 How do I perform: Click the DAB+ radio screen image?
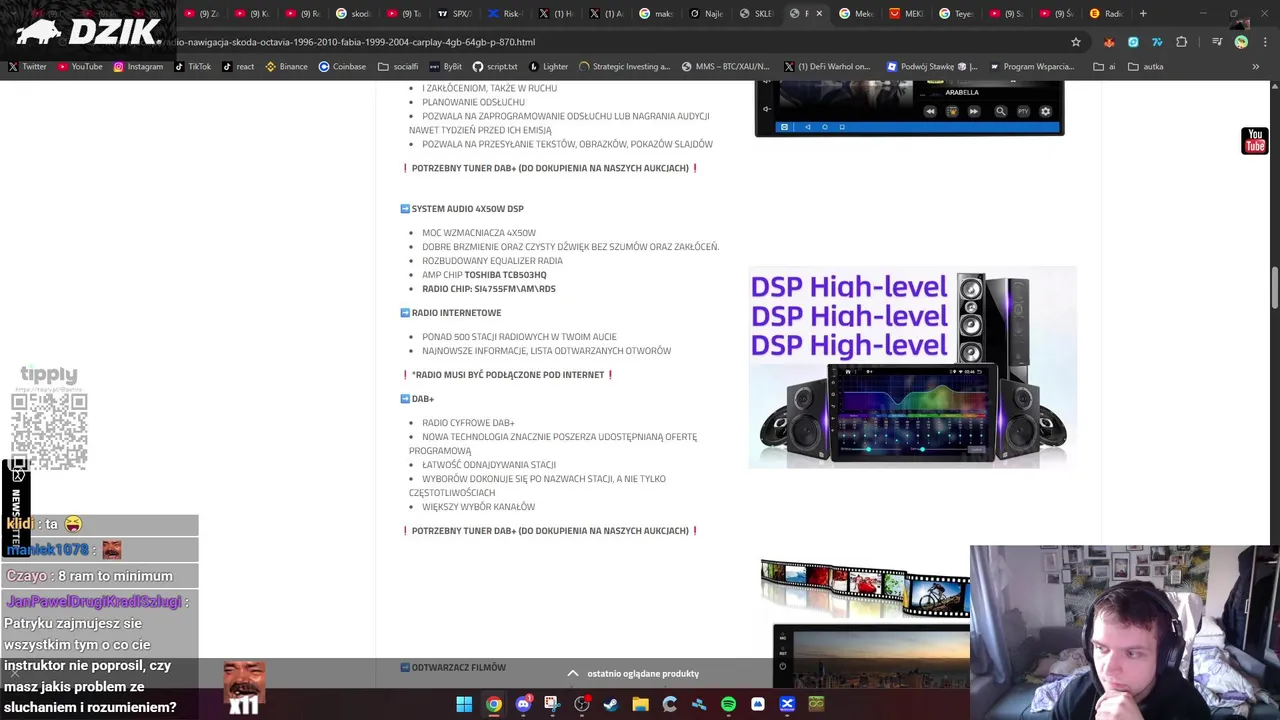tap(909, 109)
